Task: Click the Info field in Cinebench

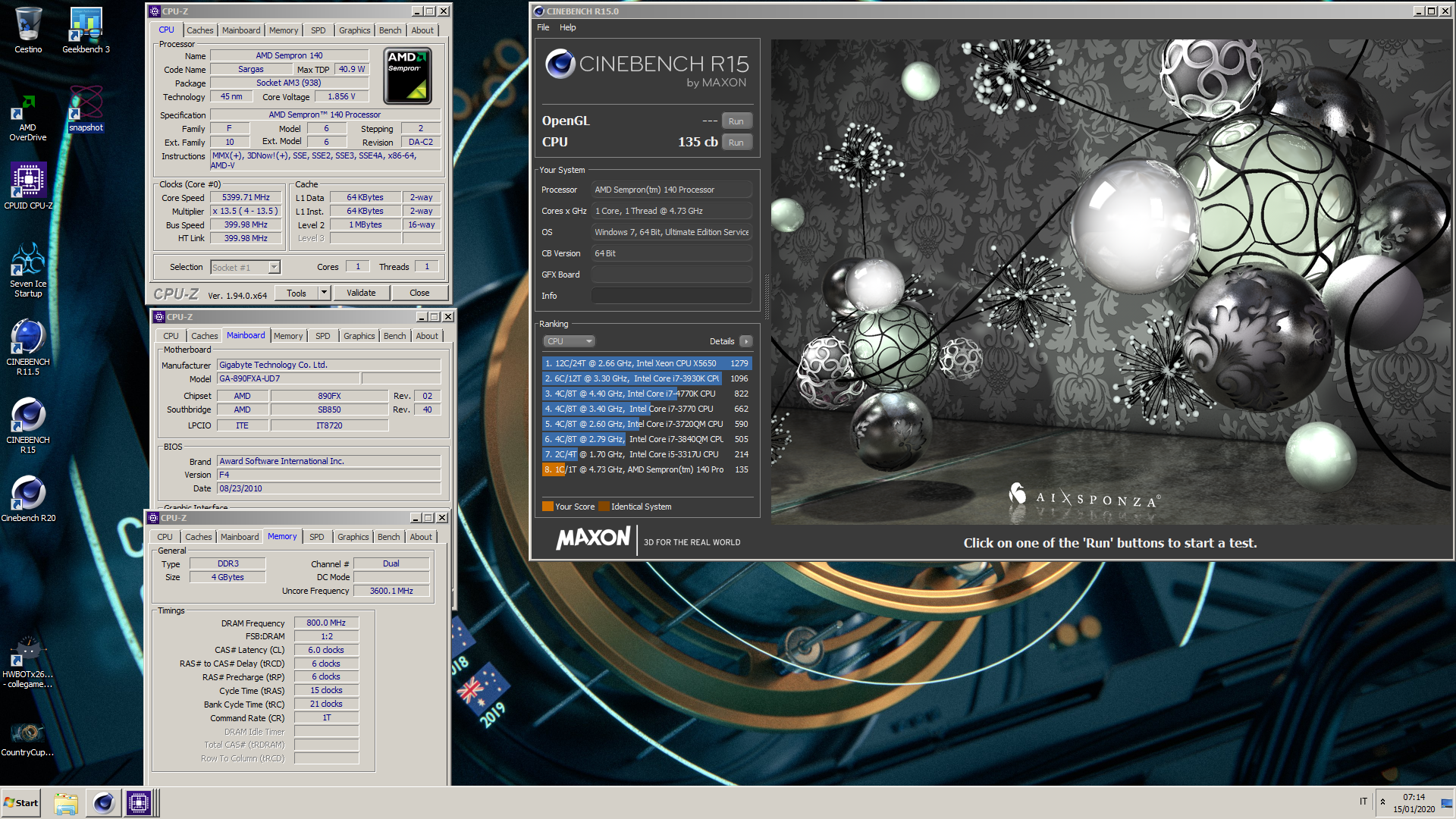Action: 671,296
